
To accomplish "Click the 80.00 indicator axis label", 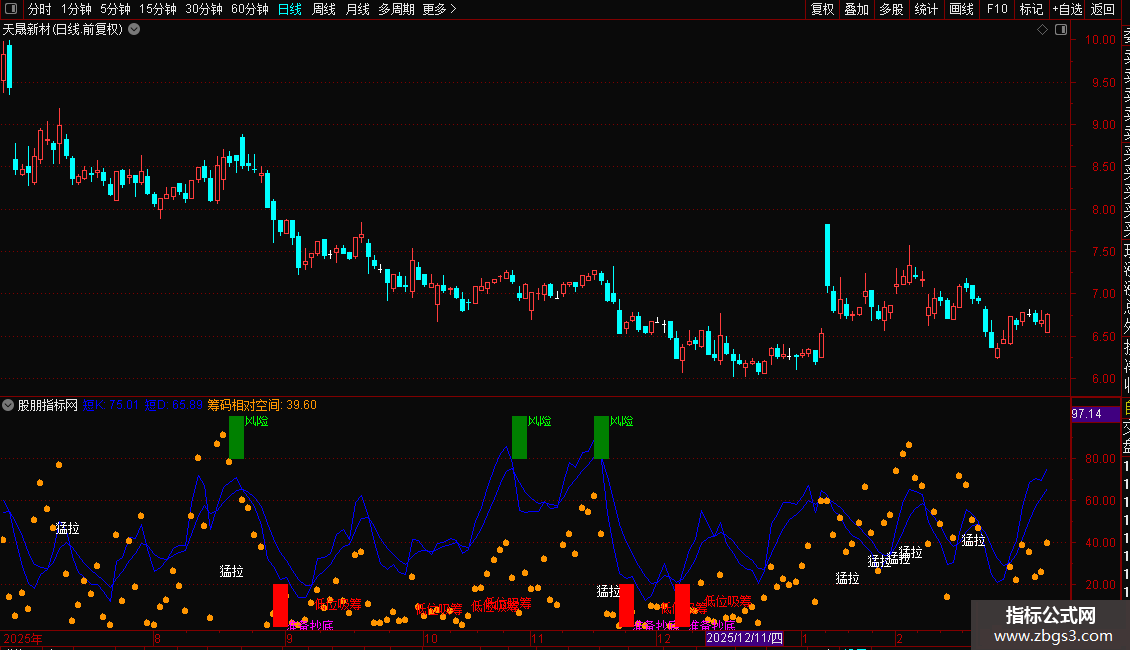I will click(1100, 458).
